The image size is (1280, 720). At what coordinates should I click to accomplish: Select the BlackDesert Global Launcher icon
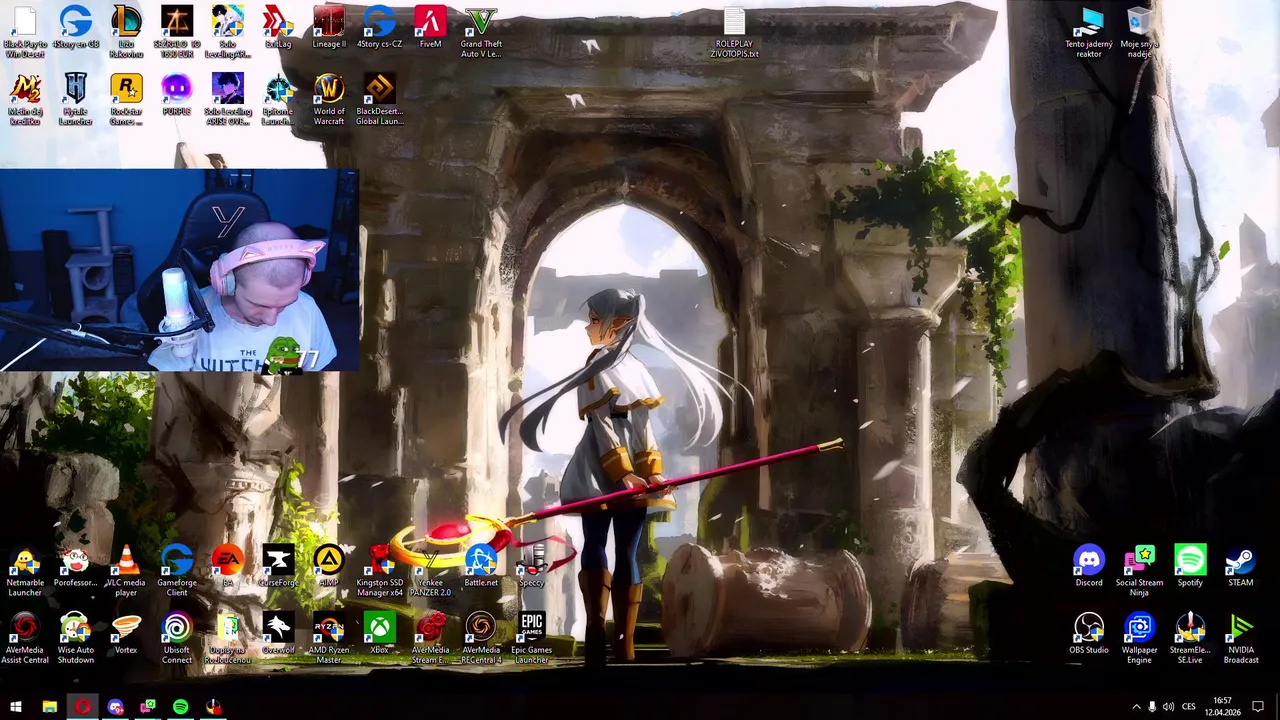379,100
